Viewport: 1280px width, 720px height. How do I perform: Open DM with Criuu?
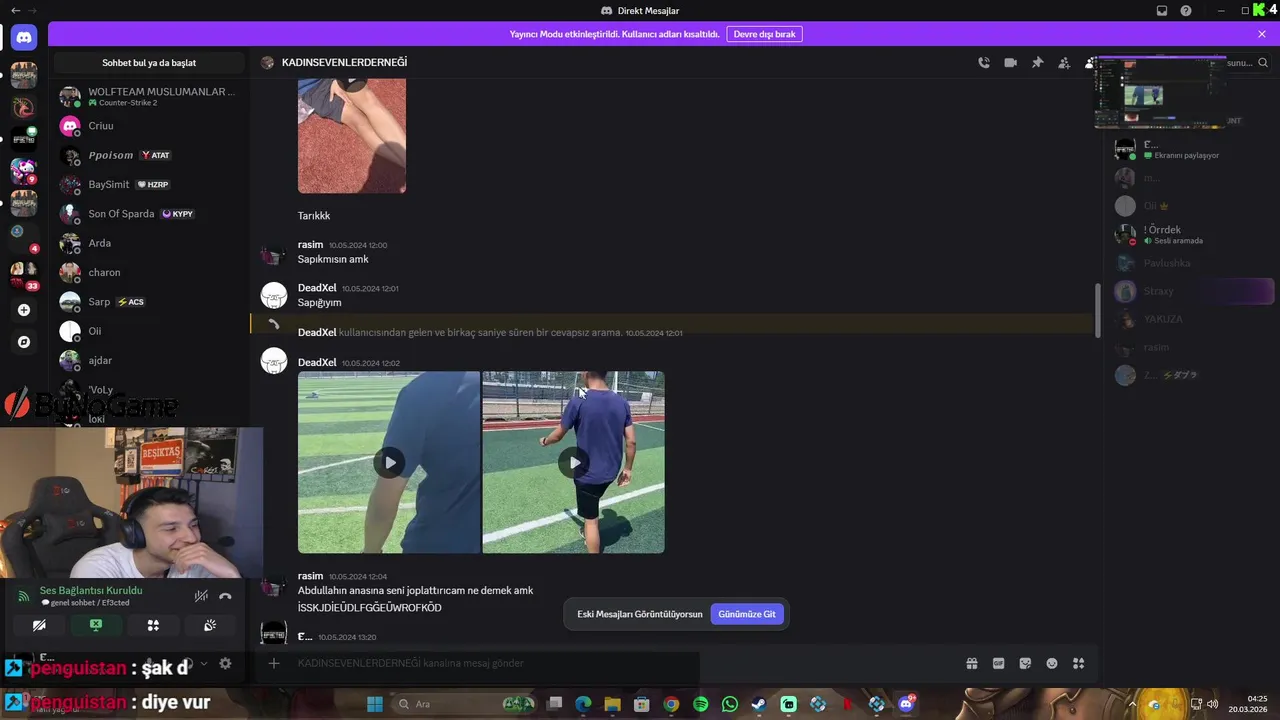pos(149,126)
